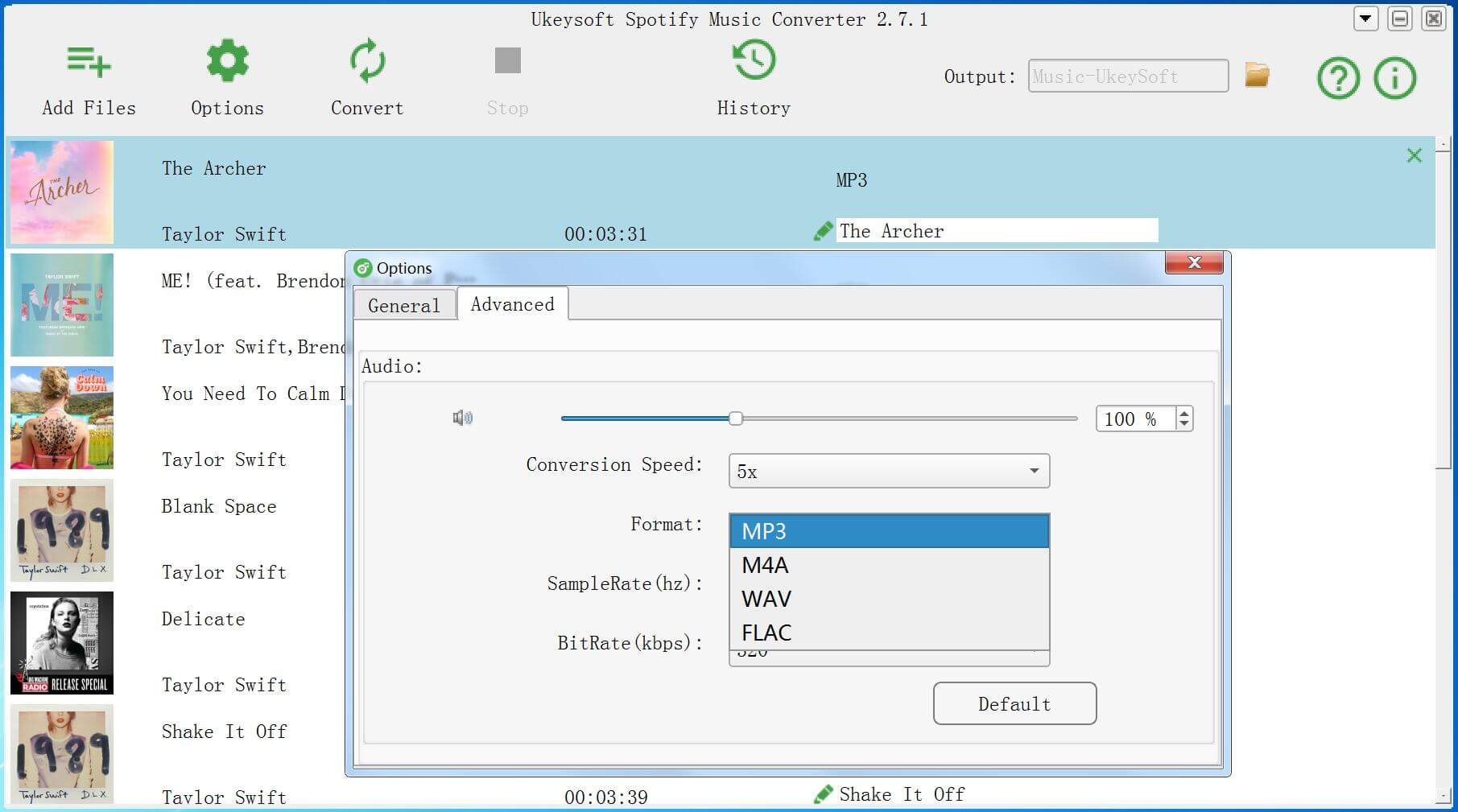Click the main list vertical scrollbar
Viewport: 1458px width, 812px height.
click(1443, 310)
